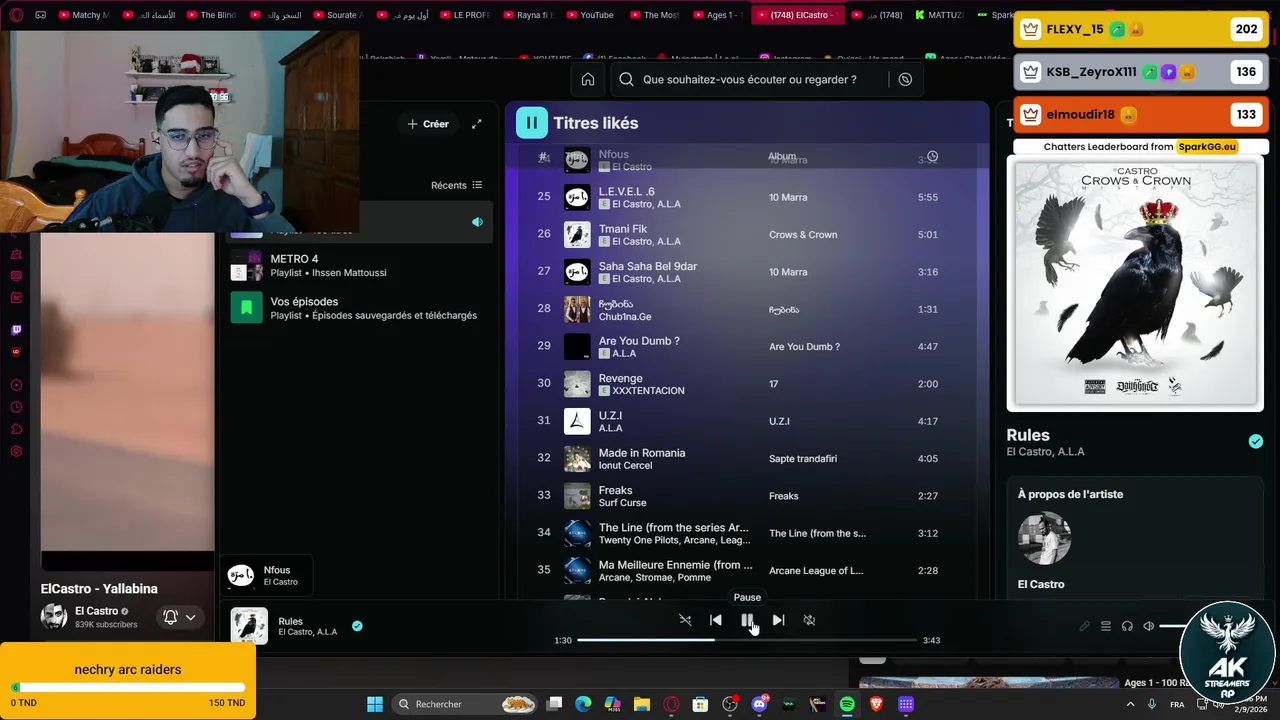Expand the notification options chevron

pos(190,617)
